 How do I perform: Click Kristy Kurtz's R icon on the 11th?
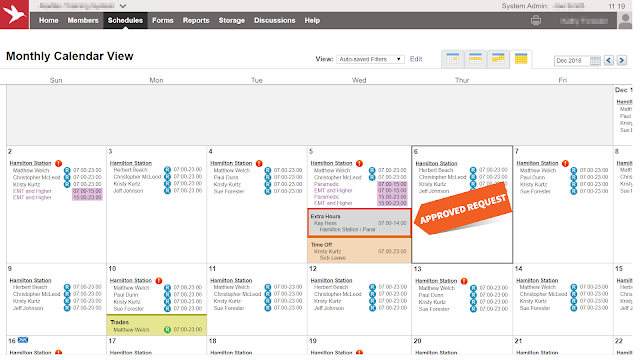pos(268,301)
